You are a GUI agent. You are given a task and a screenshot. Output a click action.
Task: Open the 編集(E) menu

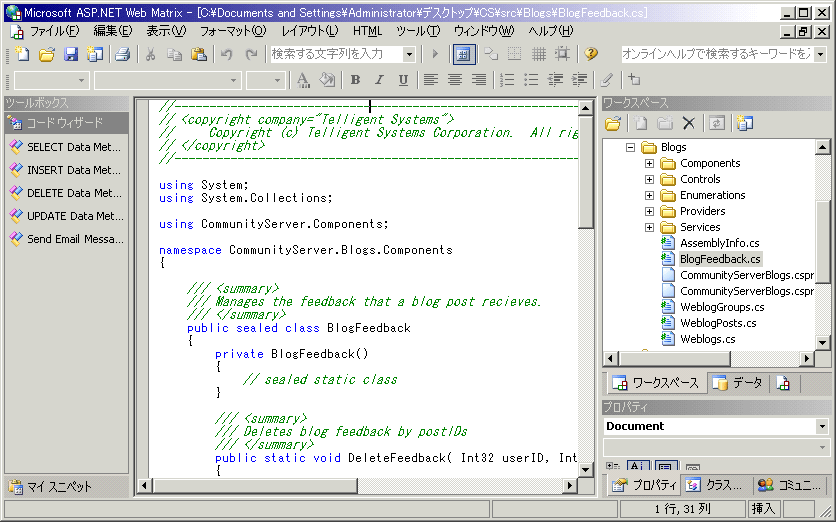click(112, 31)
